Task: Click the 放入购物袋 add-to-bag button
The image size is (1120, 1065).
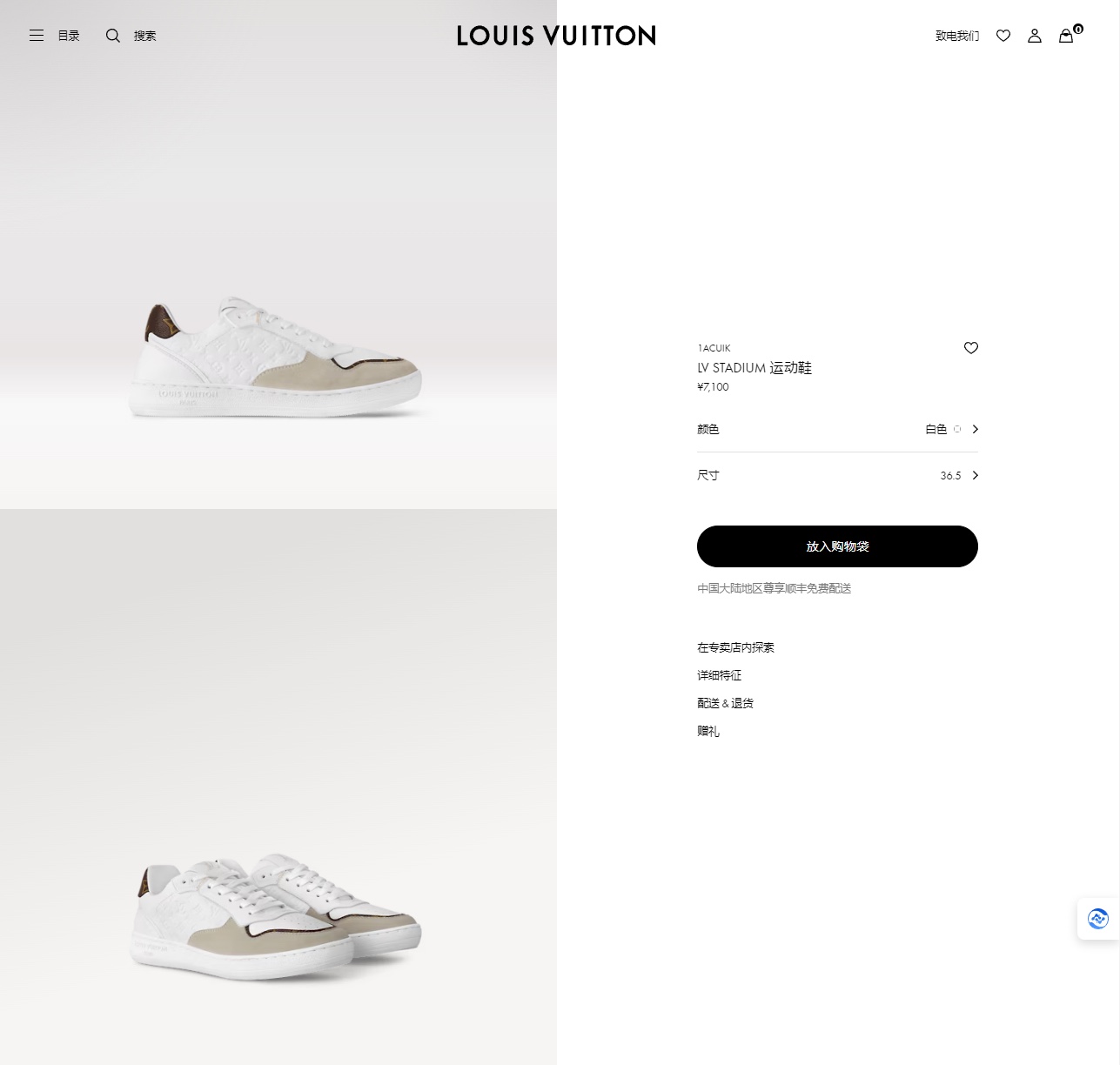Action: [837, 546]
